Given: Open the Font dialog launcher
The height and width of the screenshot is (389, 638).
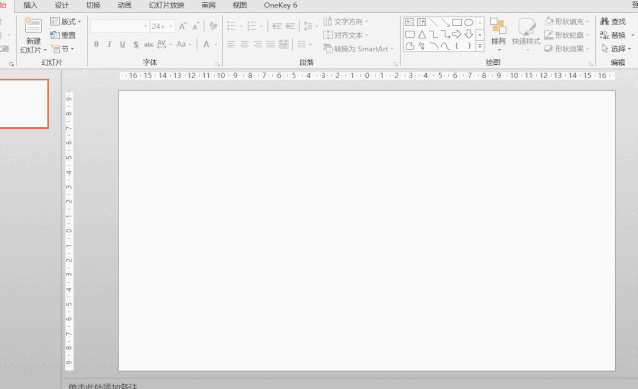Looking at the screenshot, I should pyautogui.click(x=218, y=64).
